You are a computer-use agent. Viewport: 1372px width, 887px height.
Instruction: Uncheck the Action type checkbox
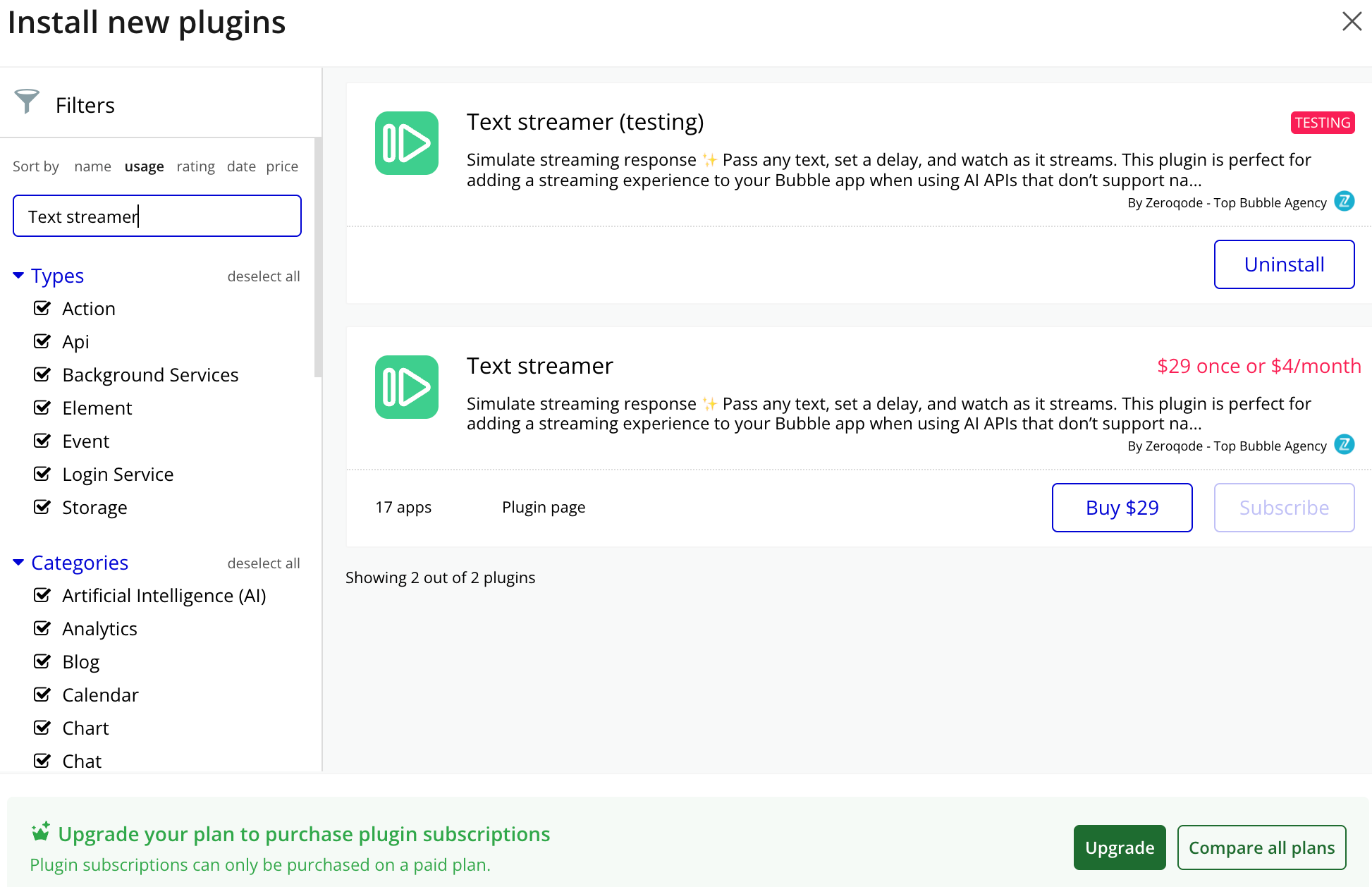(42, 308)
